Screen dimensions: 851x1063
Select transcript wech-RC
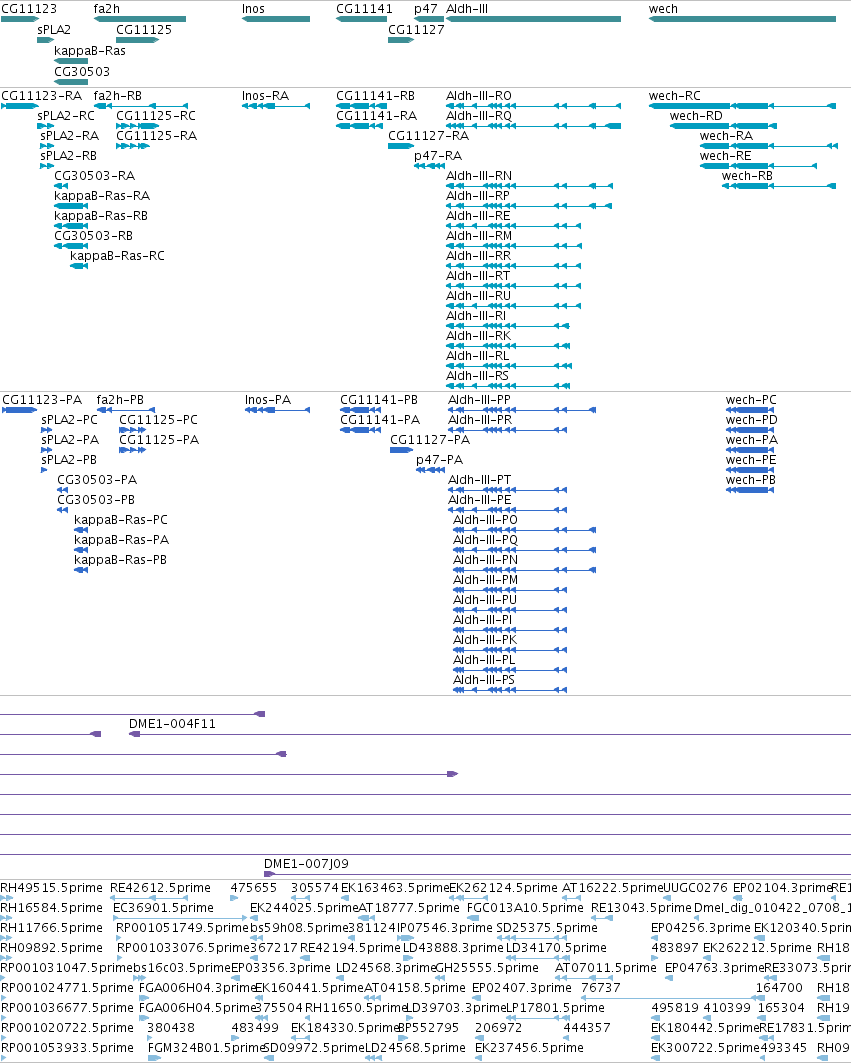coord(674,96)
